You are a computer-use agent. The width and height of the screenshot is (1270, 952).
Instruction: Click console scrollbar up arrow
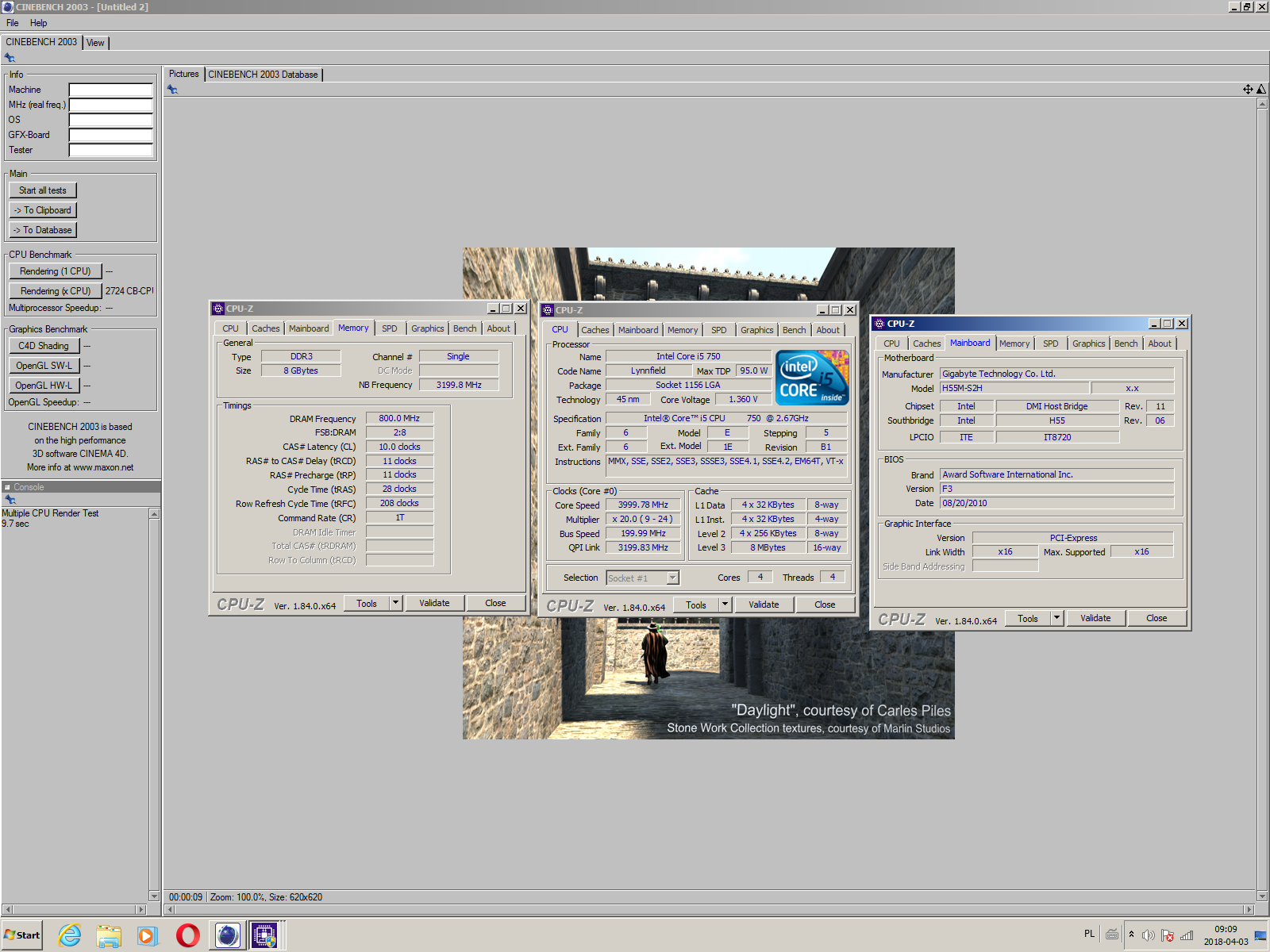coord(154,514)
